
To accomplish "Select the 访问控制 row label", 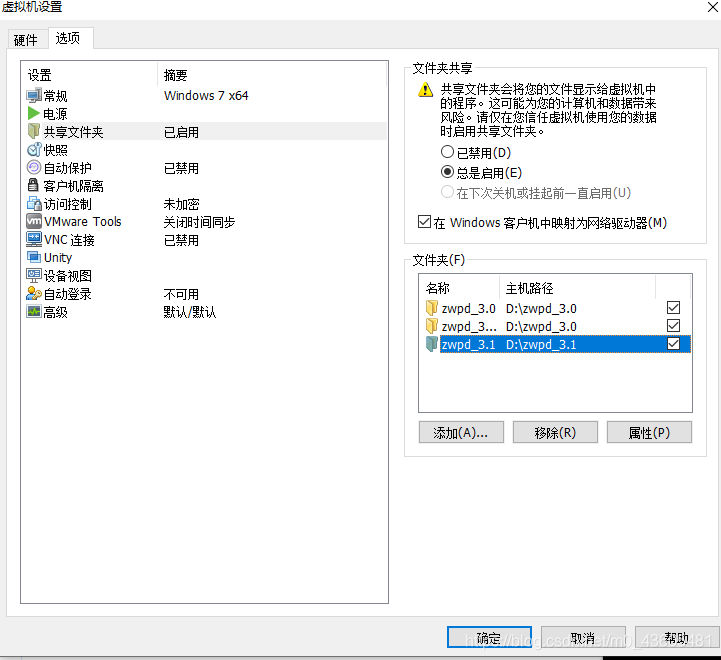I will coord(68,204).
